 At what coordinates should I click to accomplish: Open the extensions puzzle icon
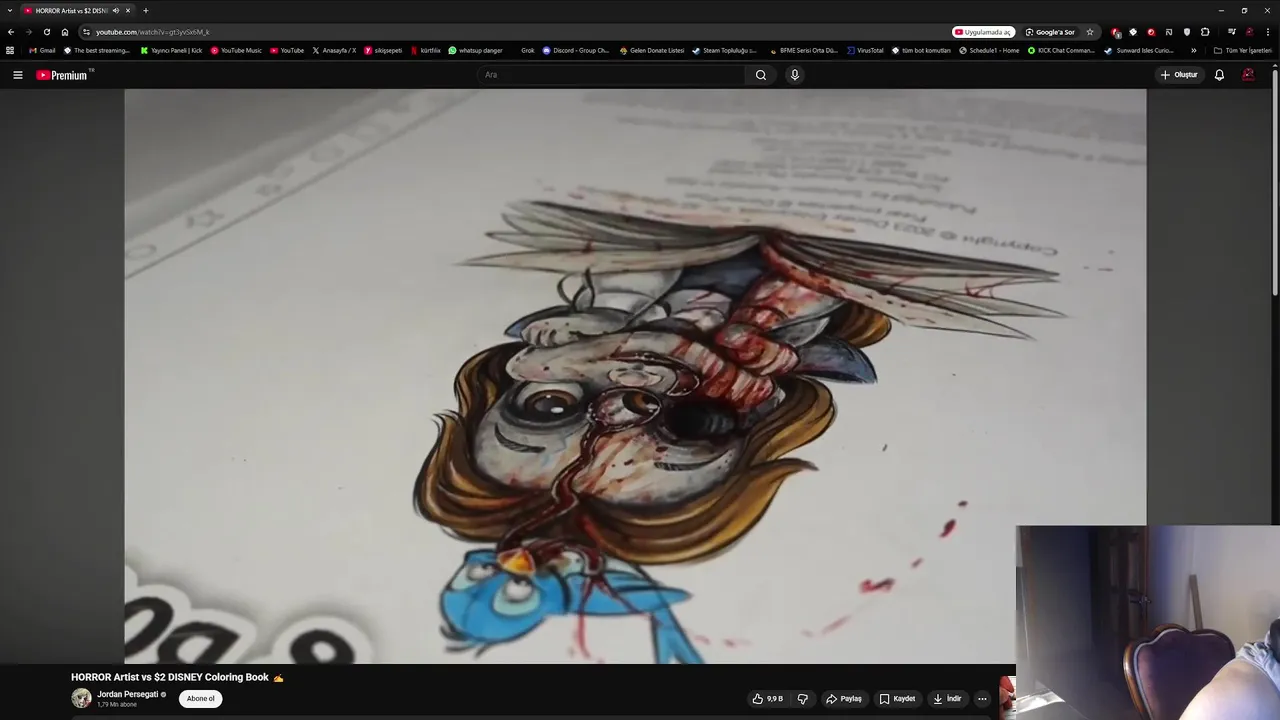[x=1205, y=32]
